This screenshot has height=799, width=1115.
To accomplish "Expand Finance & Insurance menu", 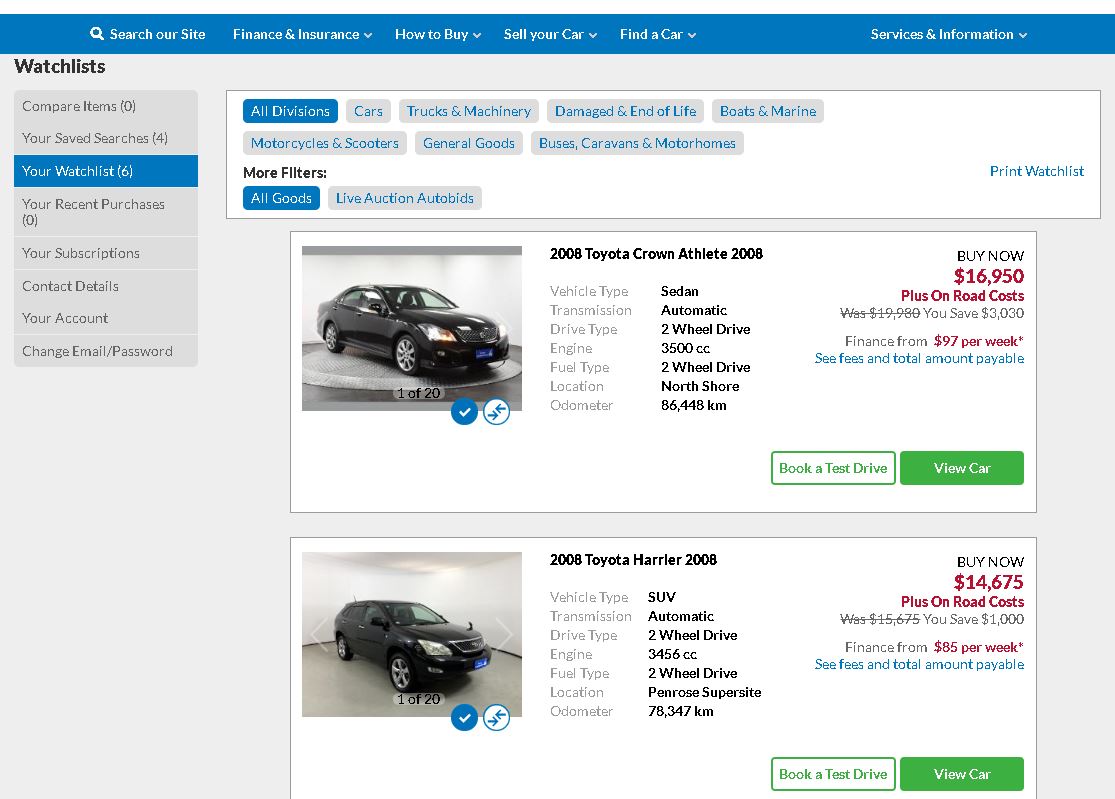I will coord(302,34).
